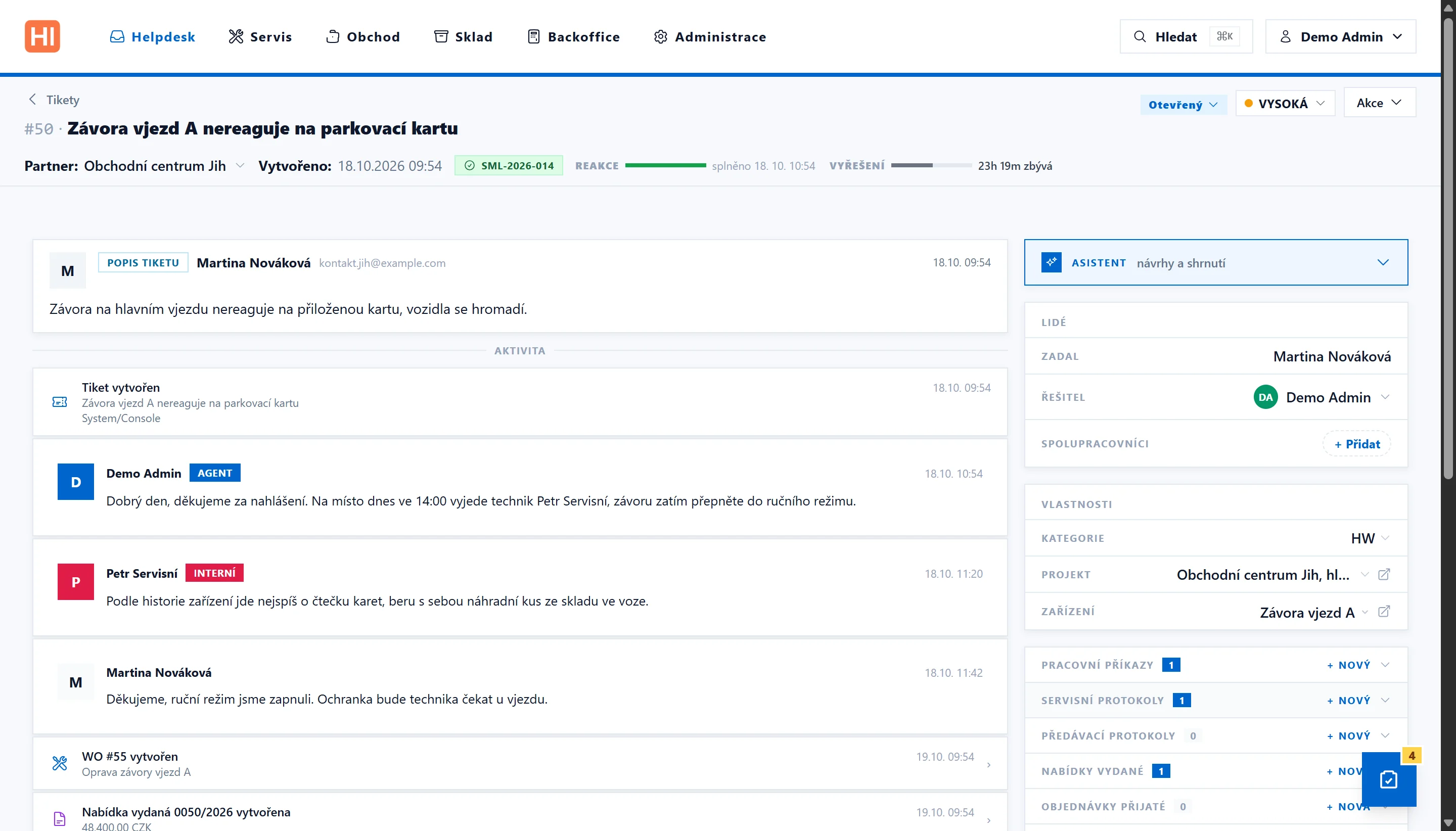Change the VYSOKÁ priority dropdown
The height and width of the screenshot is (831, 1456).
[x=1285, y=103]
